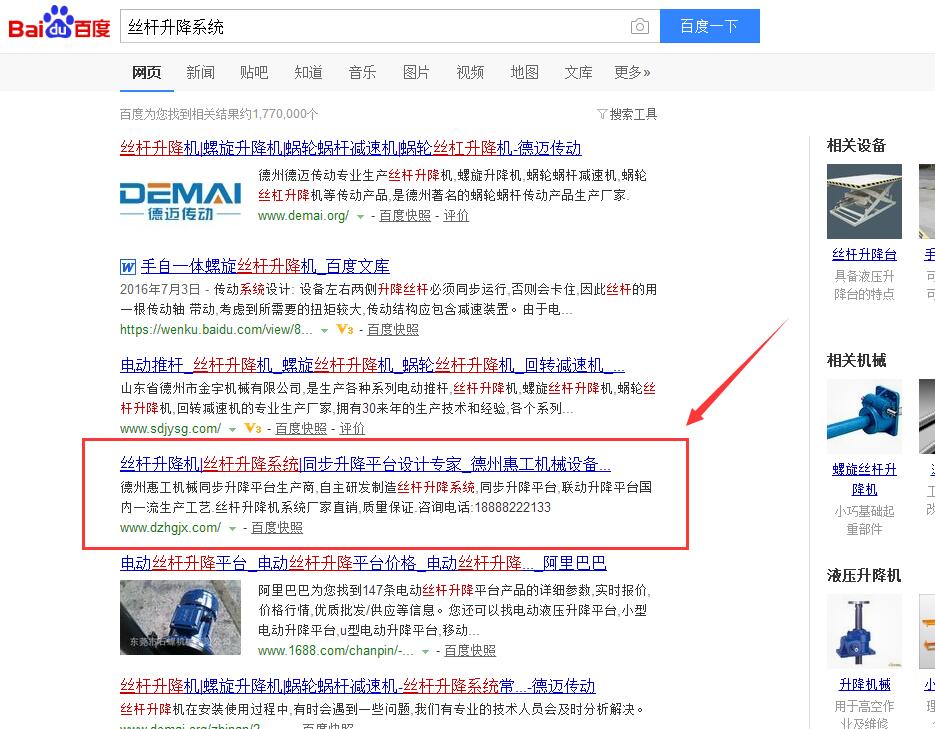Screen dimensions: 935x729
Task: Switch to the 新闻 tab
Action: pos(200,72)
